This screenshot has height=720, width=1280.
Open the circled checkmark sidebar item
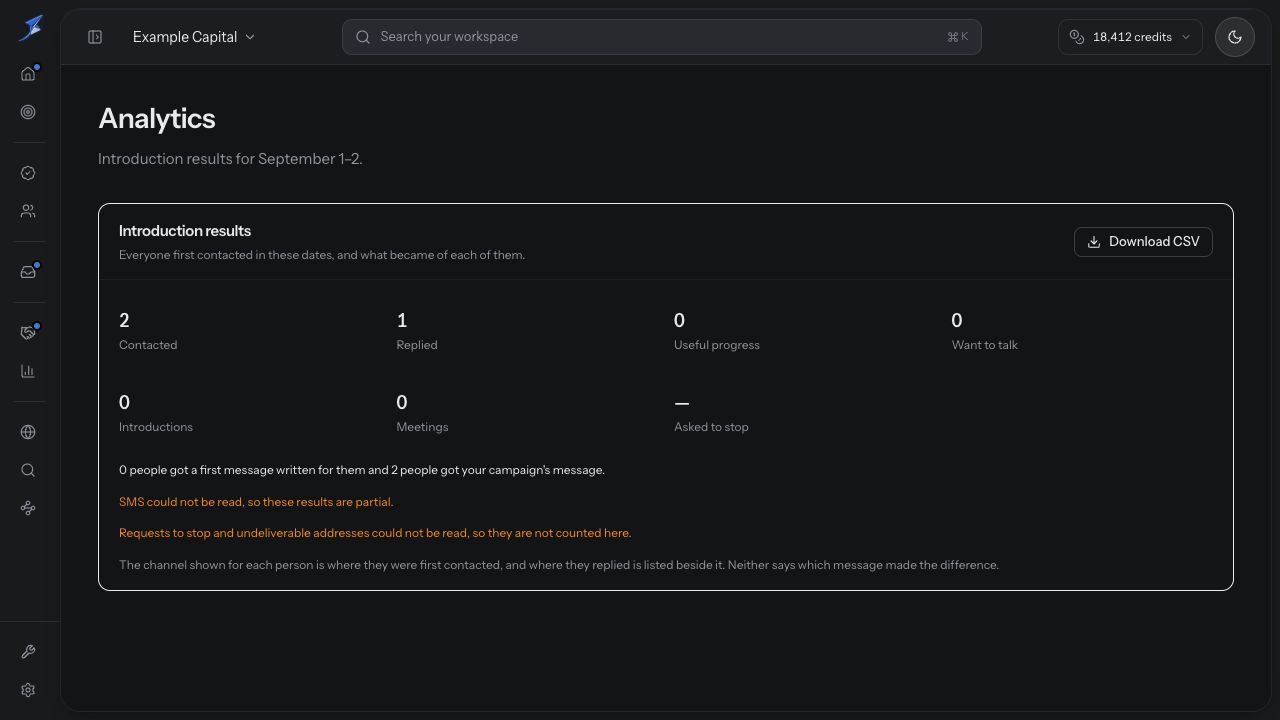28,173
